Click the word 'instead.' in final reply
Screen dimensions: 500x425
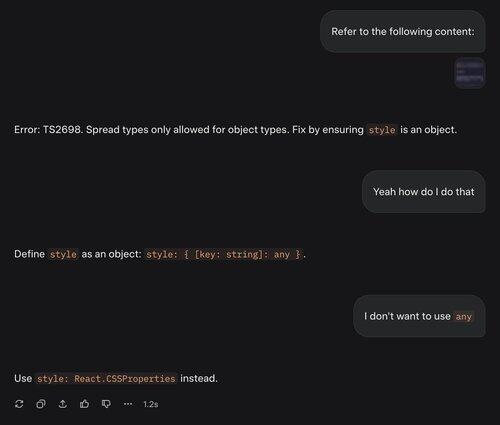(199, 379)
